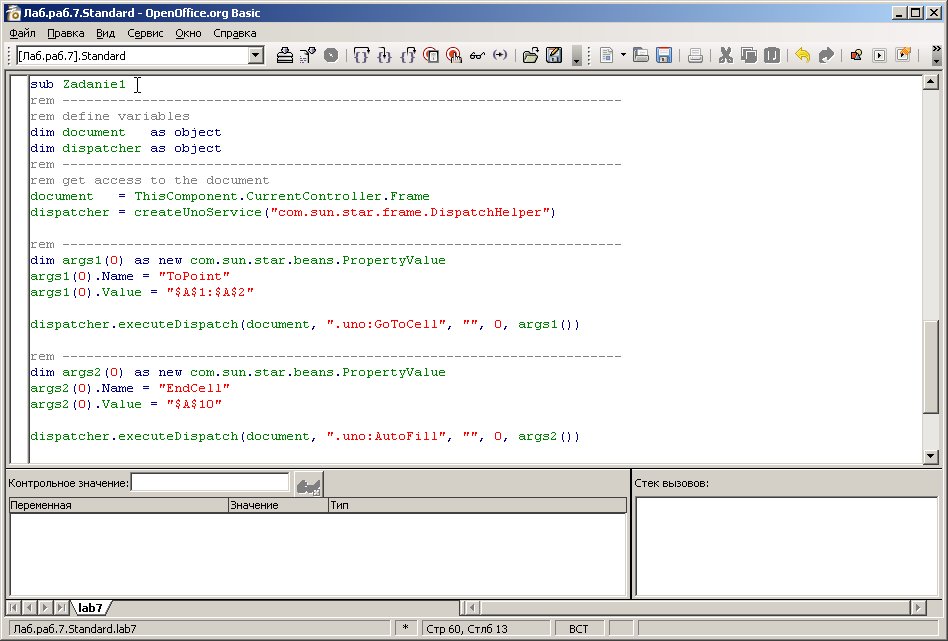Viewport: 948px width, 641px height.
Task: Toggle insert mode ВСТ in status bar
Action: 579,629
